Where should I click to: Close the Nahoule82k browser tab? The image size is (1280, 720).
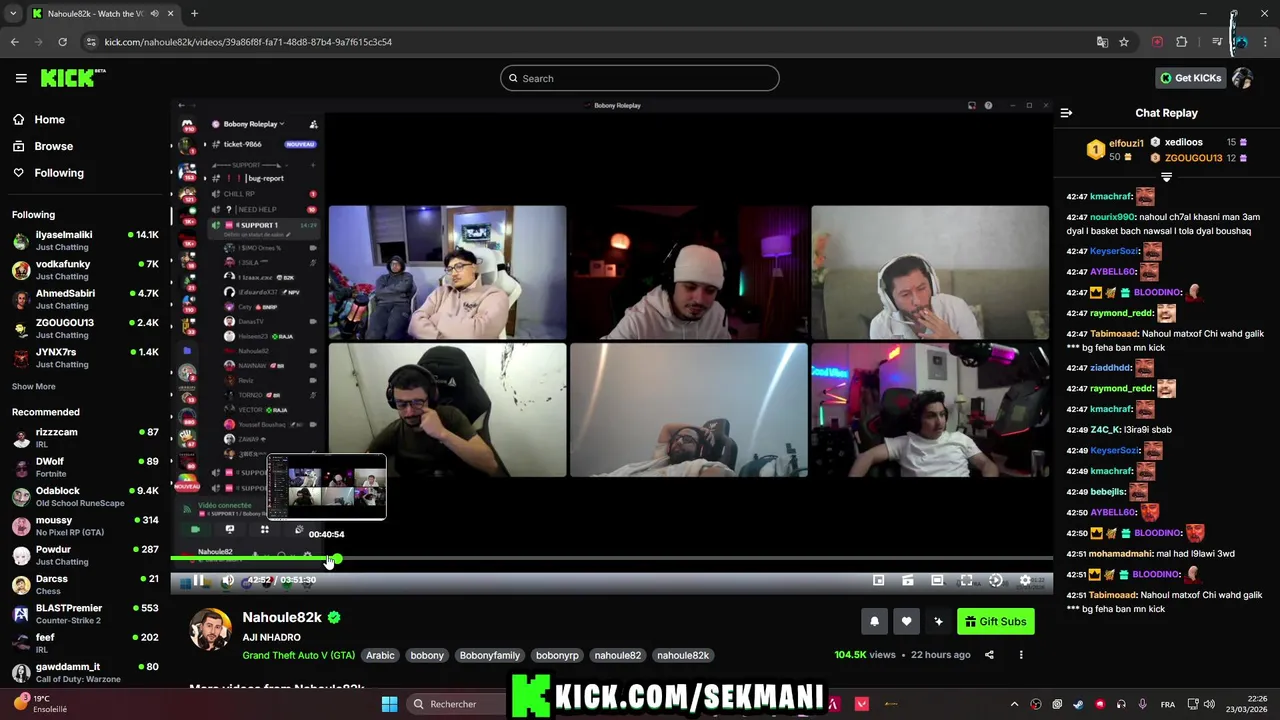[x=170, y=13]
